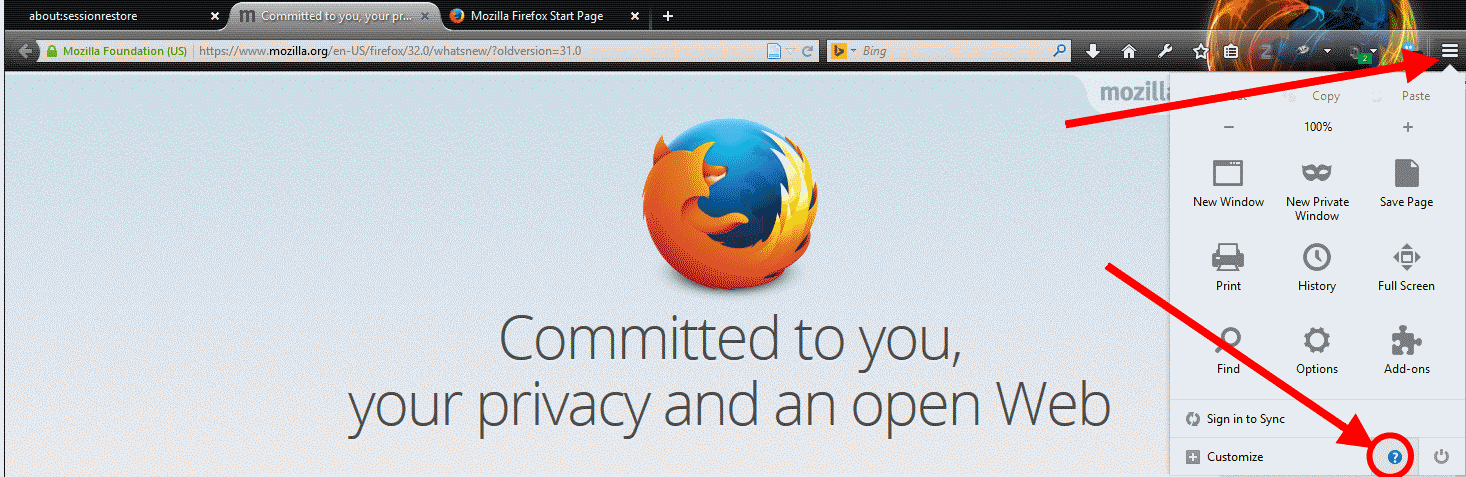
Task: Click the search magnifier in Bing box
Action: click(1059, 51)
